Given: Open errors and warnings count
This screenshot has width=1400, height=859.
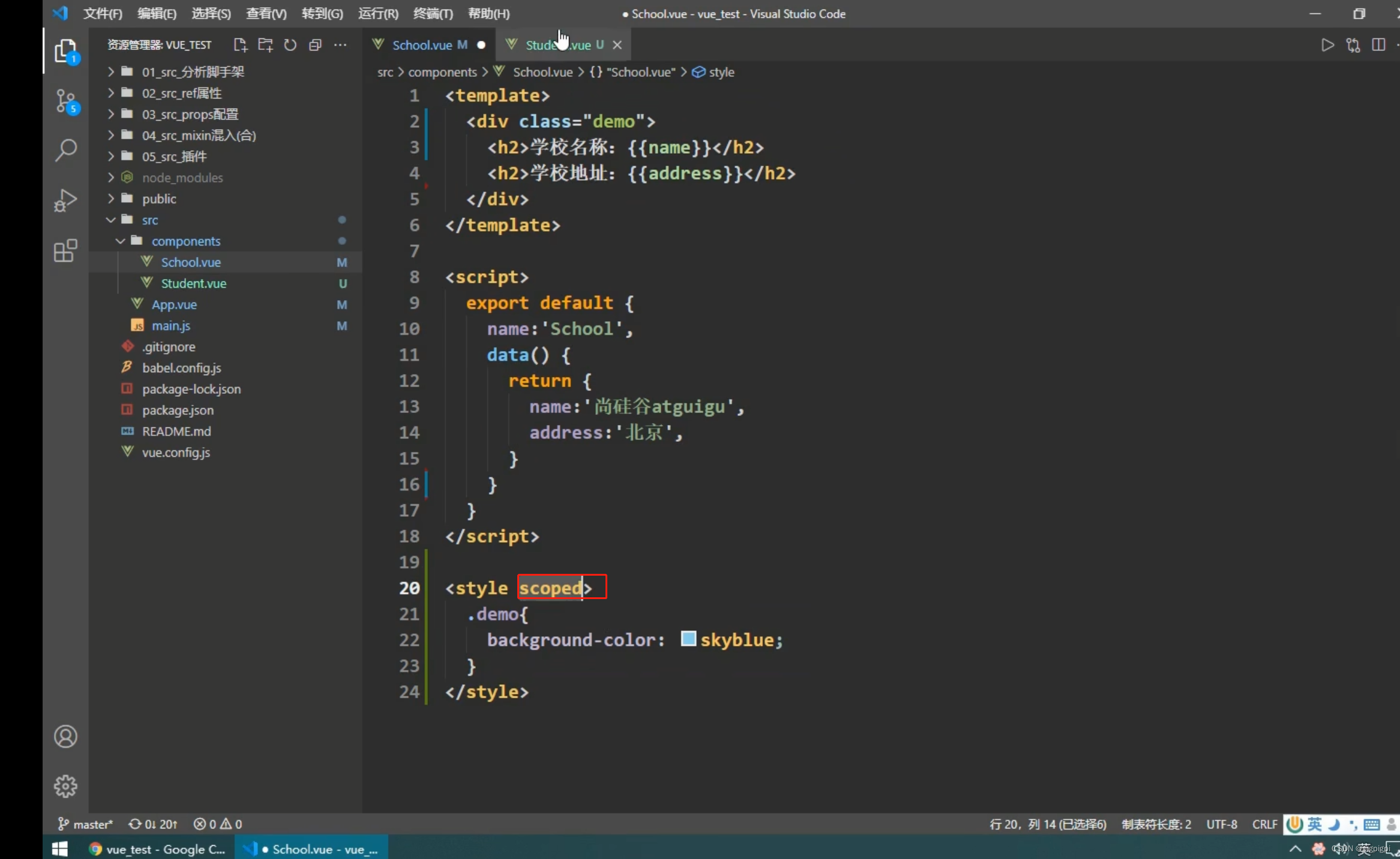Looking at the screenshot, I should 217,824.
